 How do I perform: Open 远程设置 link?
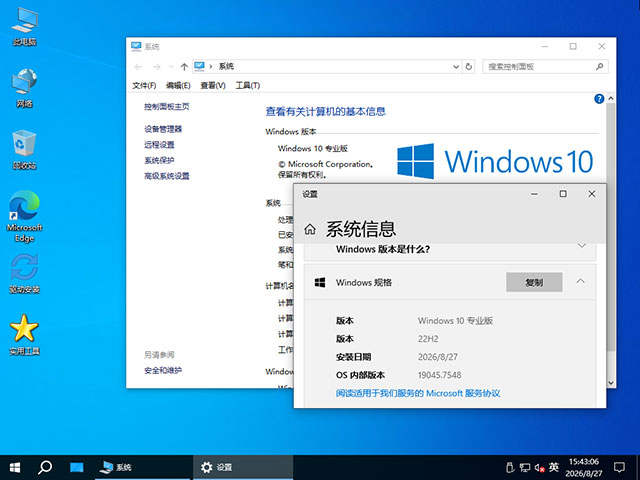click(x=159, y=144)
